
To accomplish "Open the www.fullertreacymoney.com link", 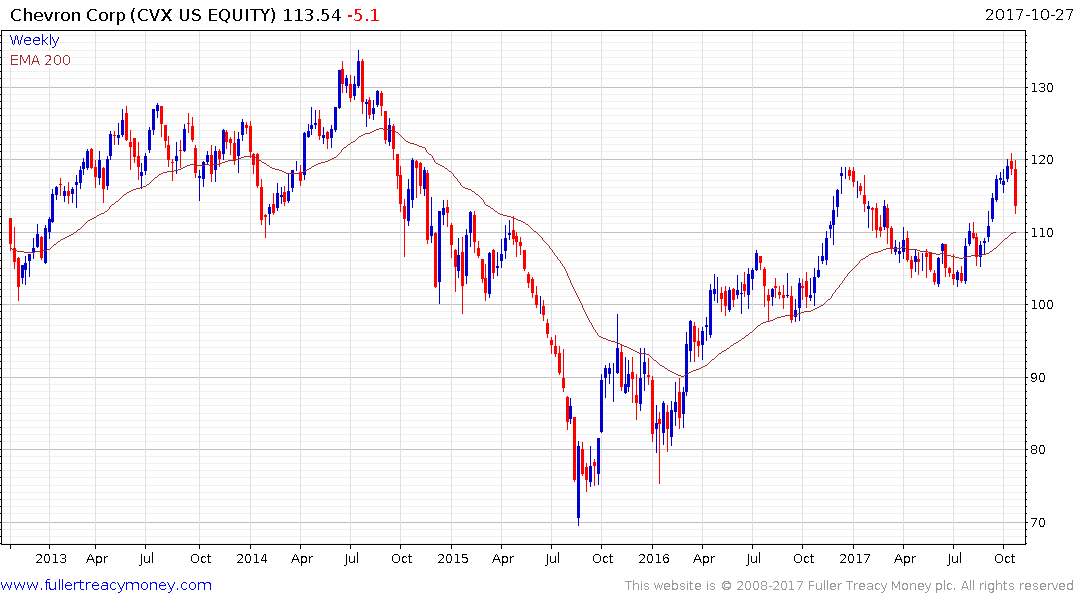I will [x=106, y=585].
